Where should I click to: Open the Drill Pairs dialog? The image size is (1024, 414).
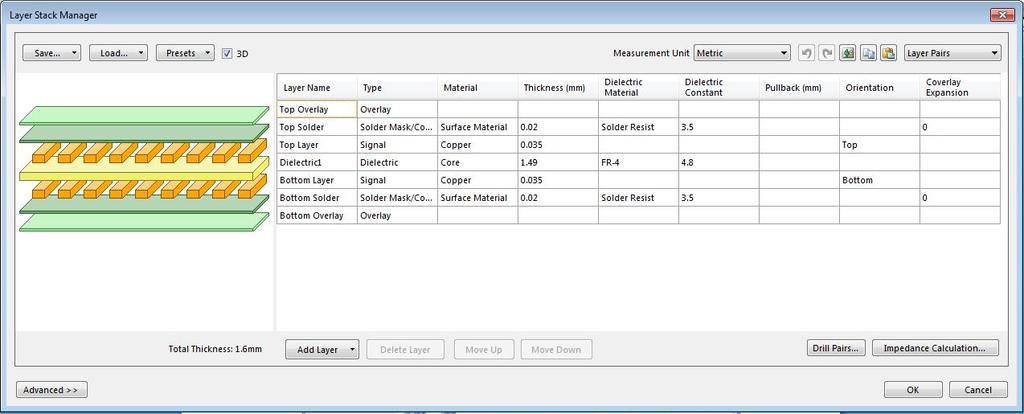pos(836,348)
